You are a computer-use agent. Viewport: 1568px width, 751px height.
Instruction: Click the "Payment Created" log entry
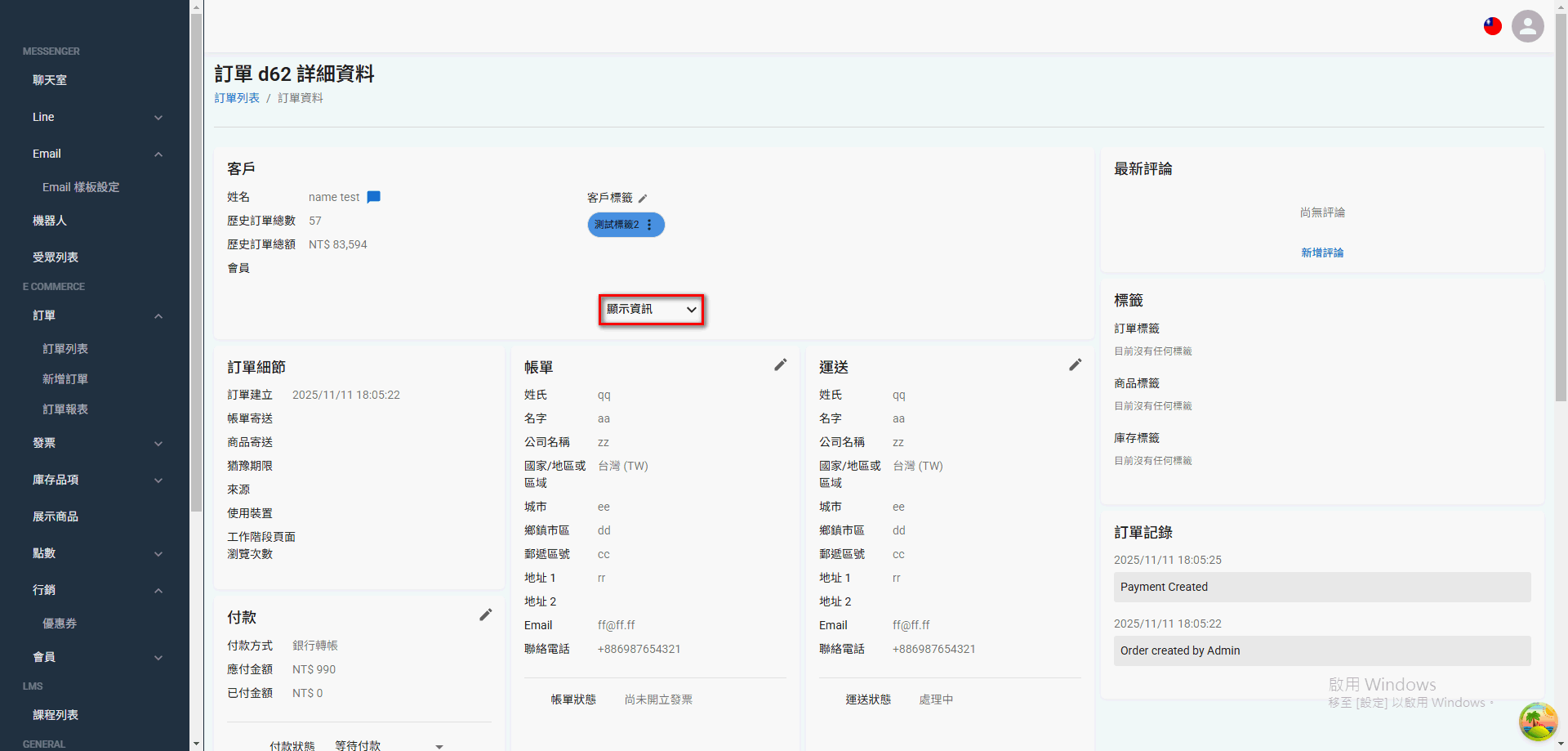1322,587
